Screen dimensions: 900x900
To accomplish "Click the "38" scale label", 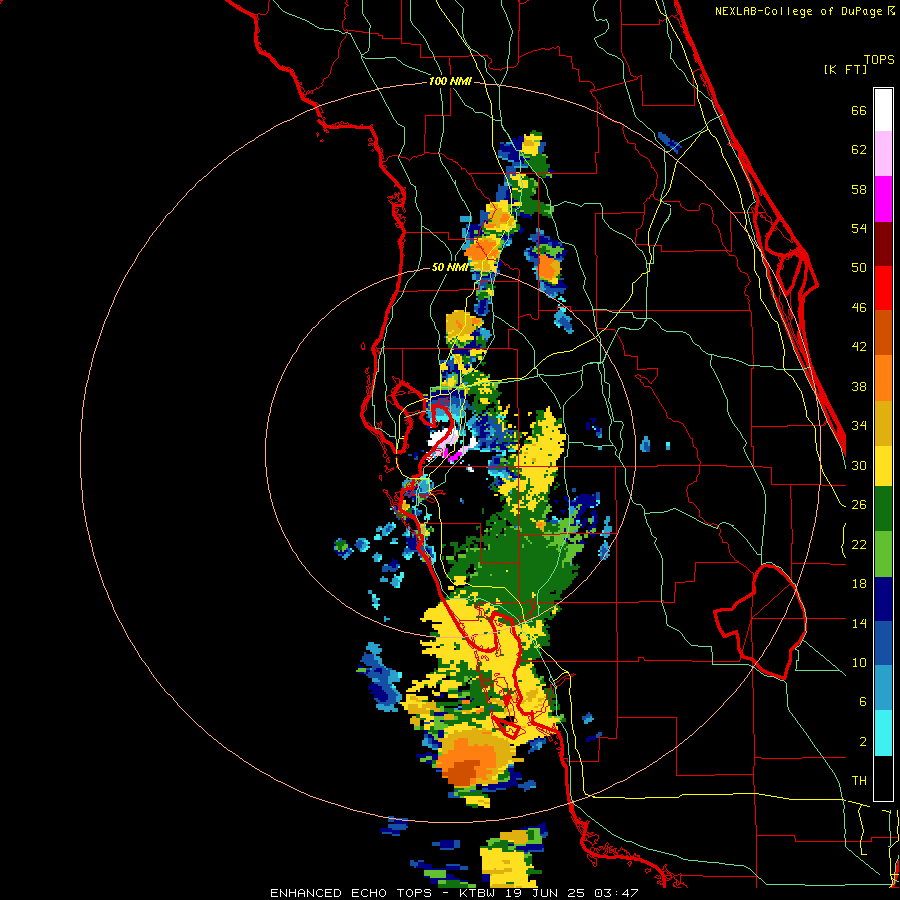I will tap(859, 387).
